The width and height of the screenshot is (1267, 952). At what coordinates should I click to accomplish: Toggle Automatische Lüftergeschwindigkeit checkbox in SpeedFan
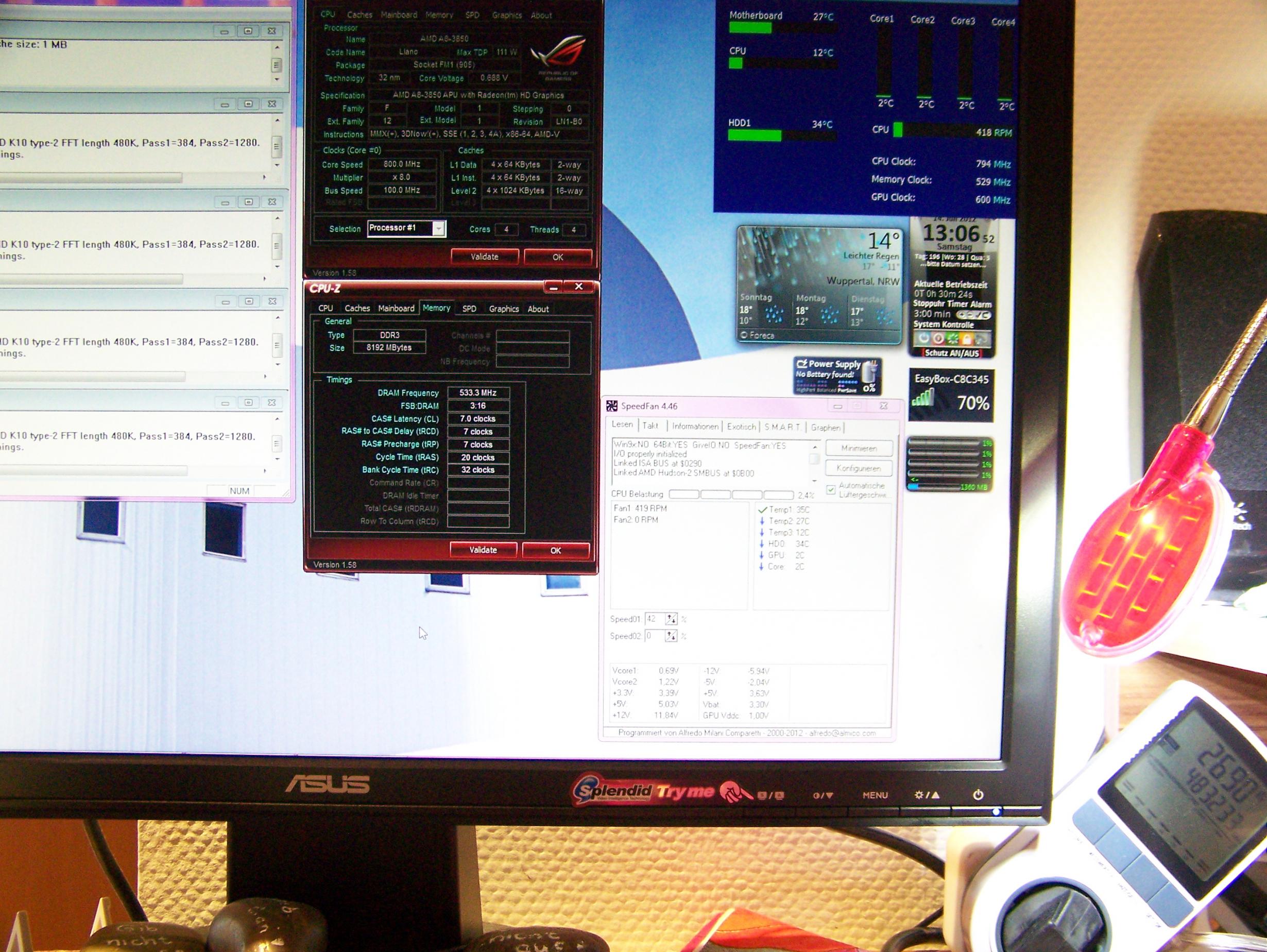(x=831, y=490)
